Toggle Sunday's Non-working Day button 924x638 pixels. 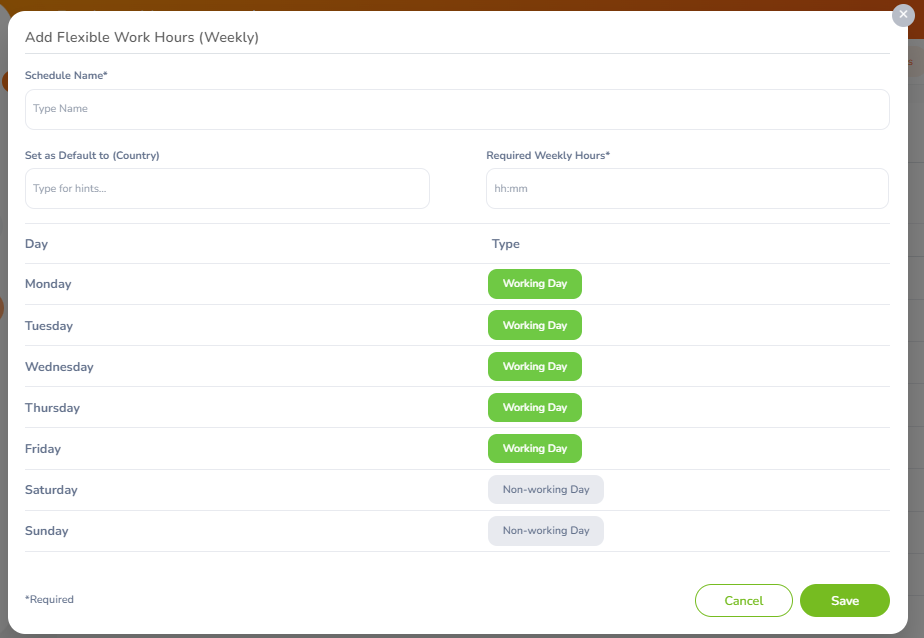tap(545, 531)
